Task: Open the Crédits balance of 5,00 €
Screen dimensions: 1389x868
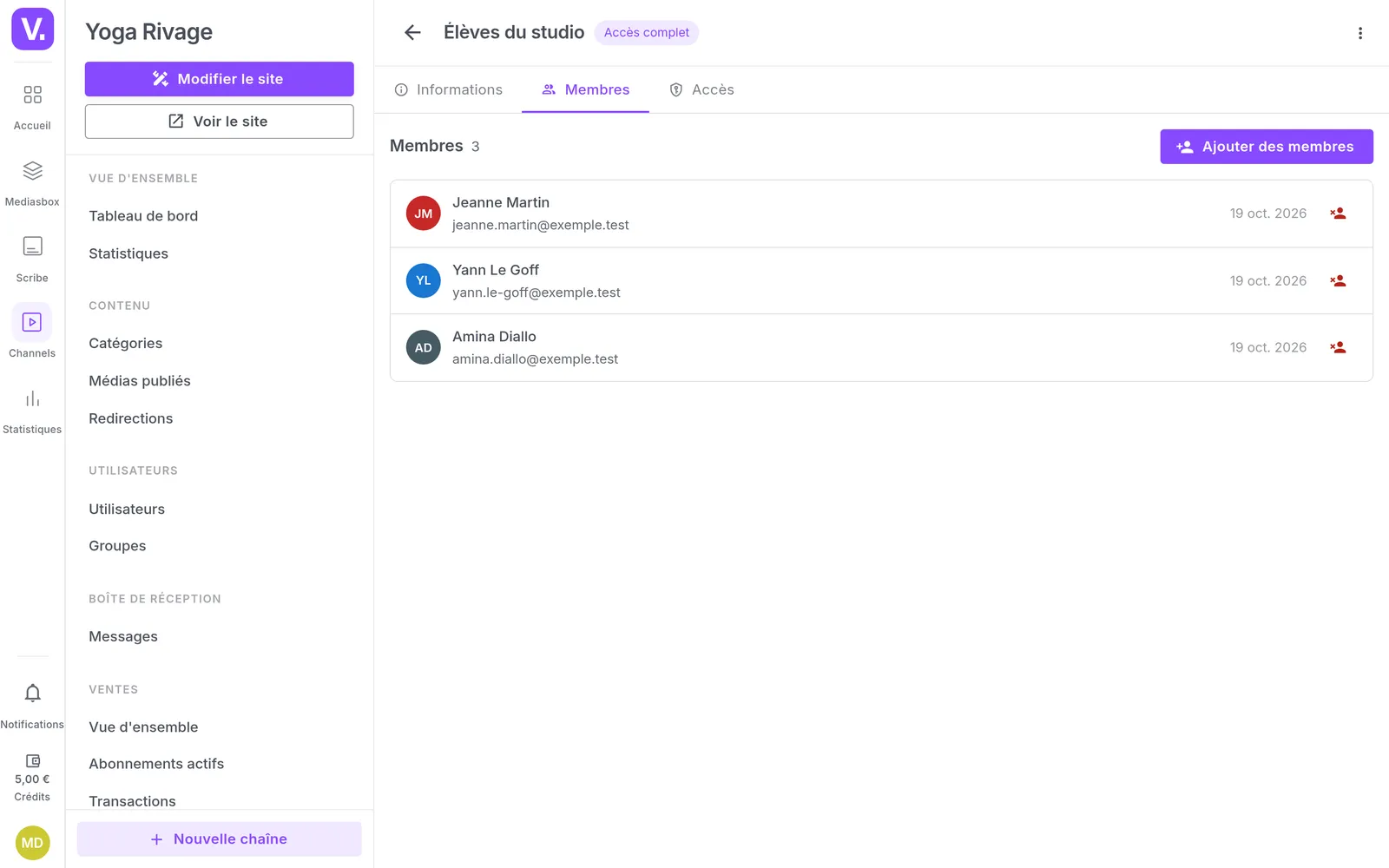Action: coord(32,778)
